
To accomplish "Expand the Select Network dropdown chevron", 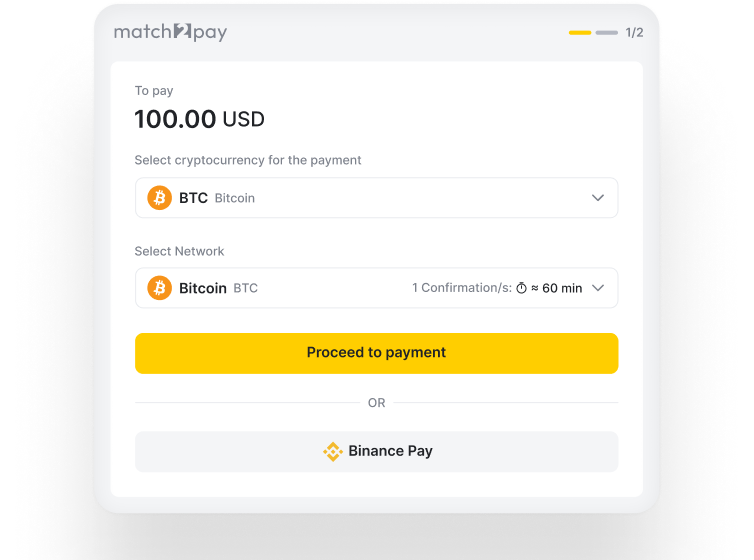I will (598, 288).
